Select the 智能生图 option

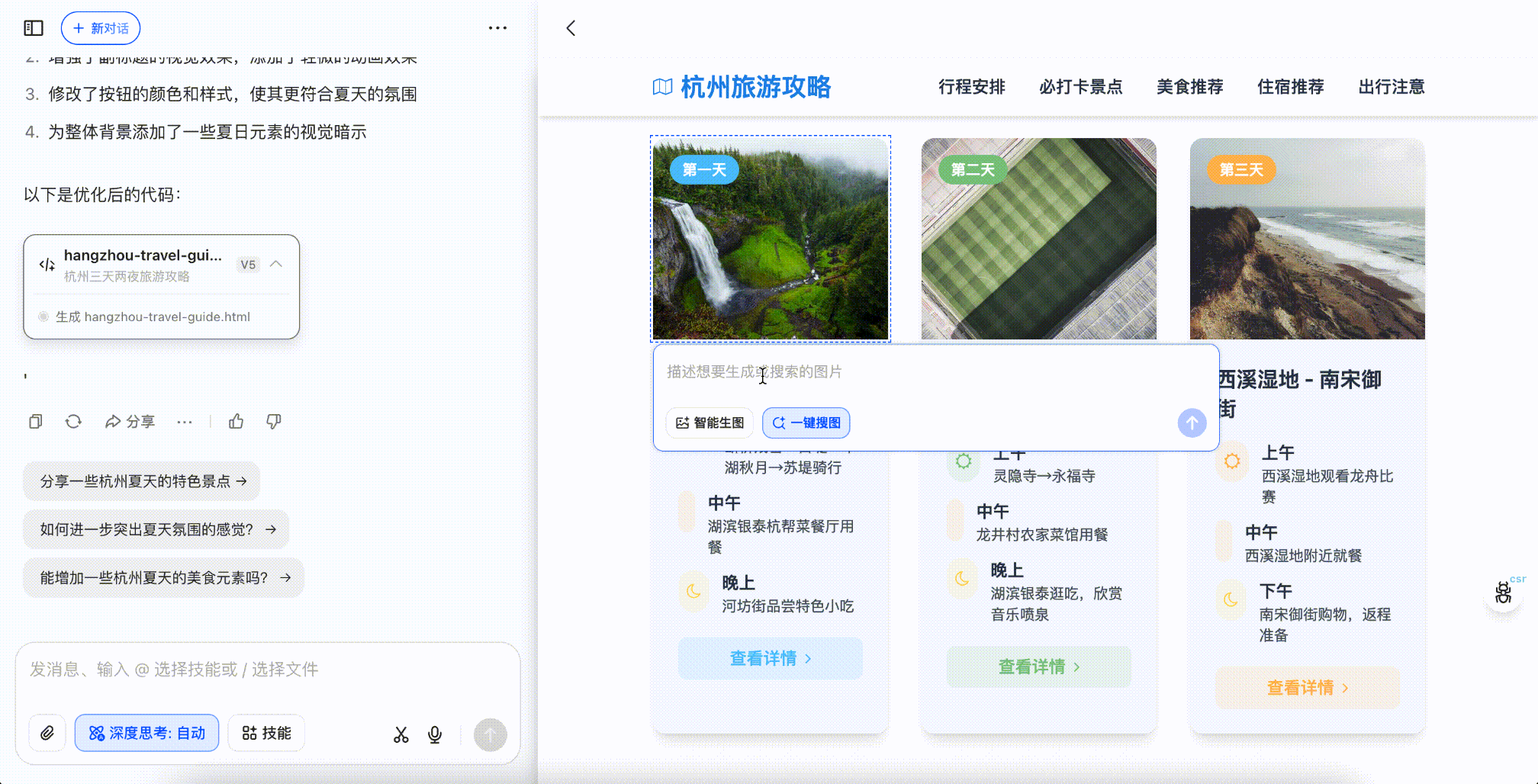709,423
